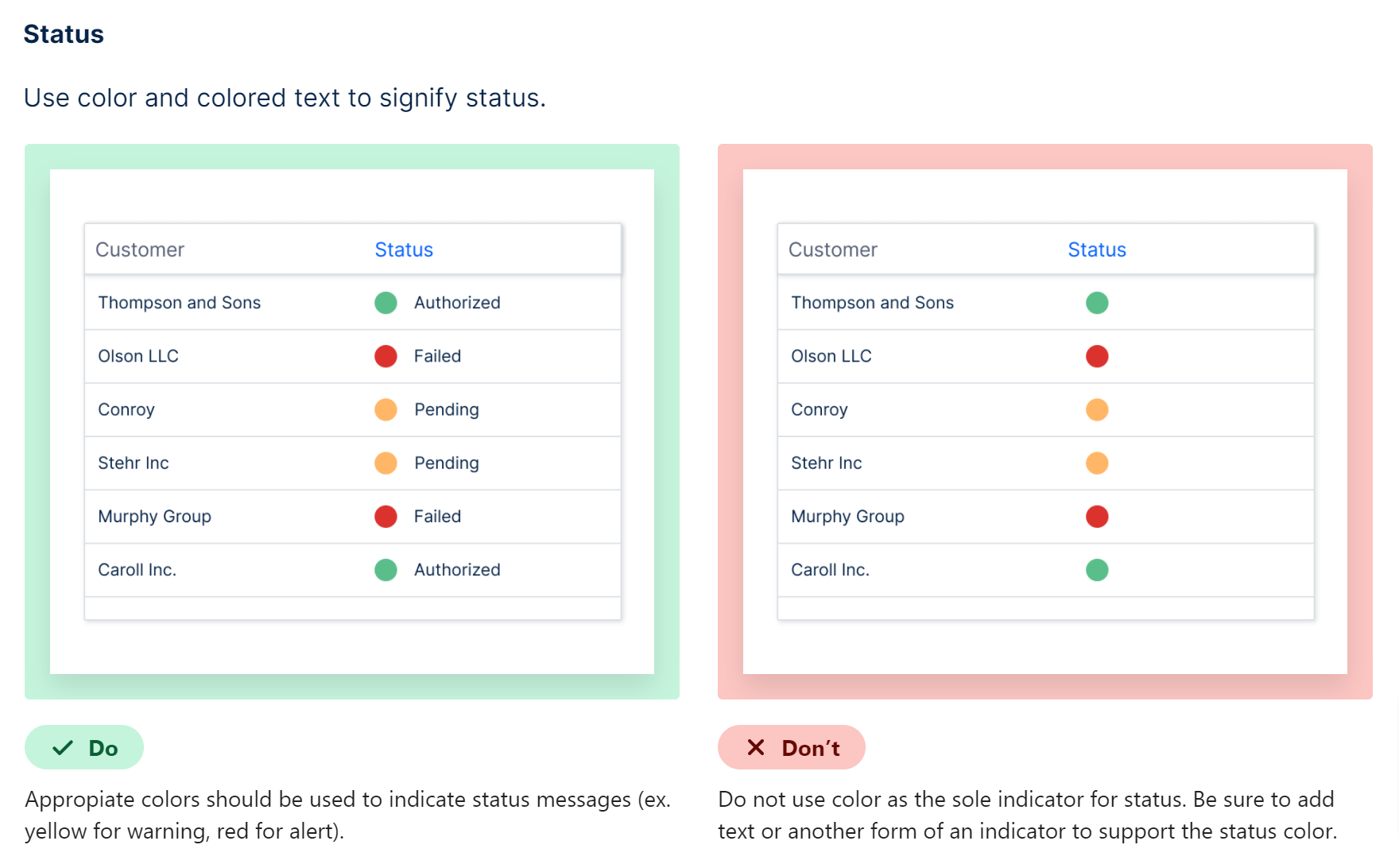The width and height of the screenshot is (1399, 868).
Task: Click the Authorized label for Caroll Inc.
Action: click(457, 570)
